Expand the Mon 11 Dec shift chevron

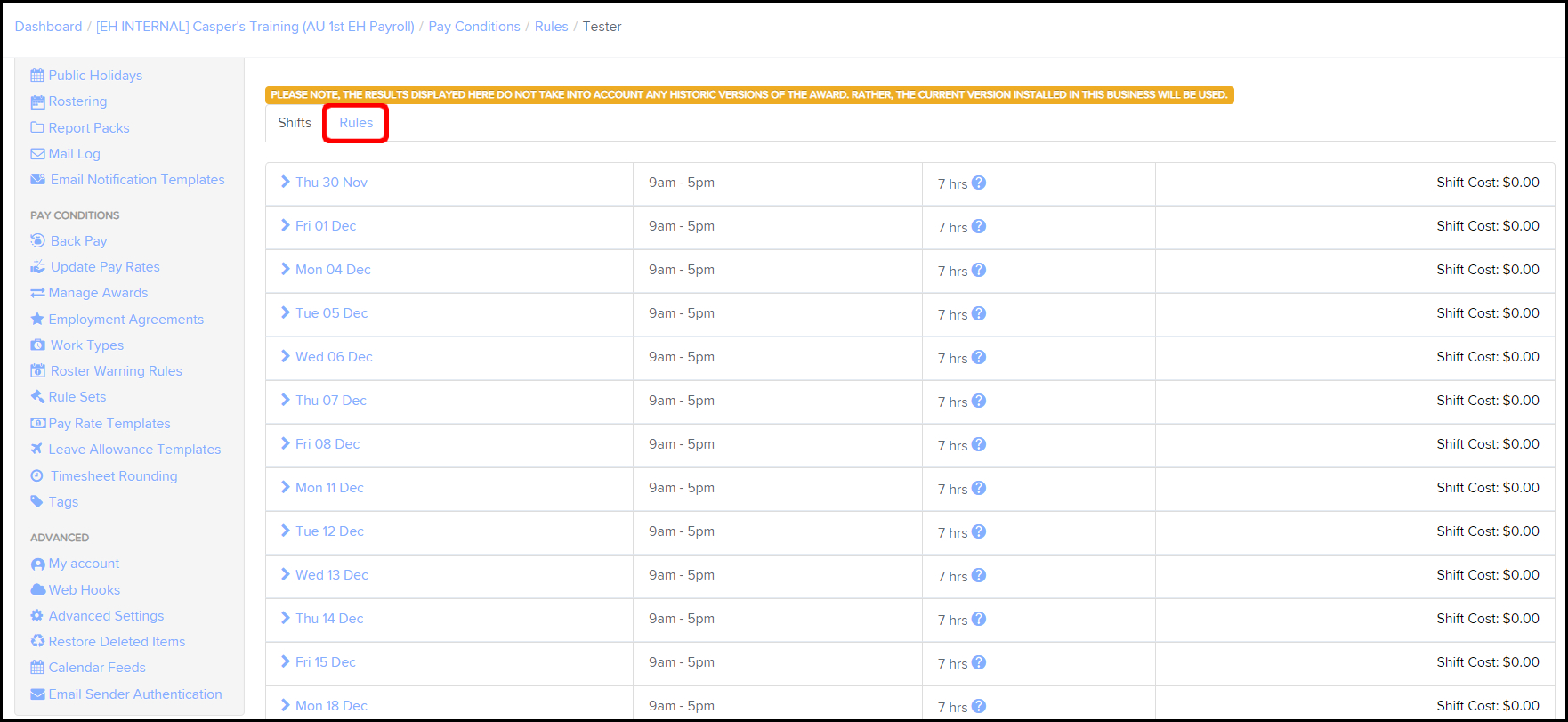(x=286, y=487)
